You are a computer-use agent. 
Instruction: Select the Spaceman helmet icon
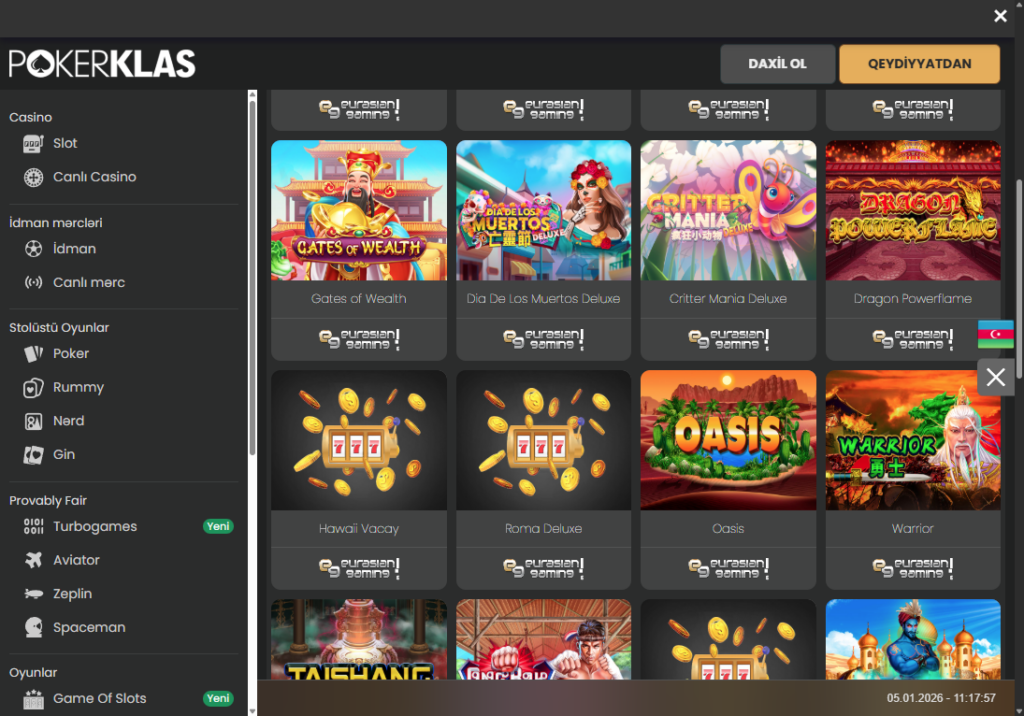click(x=33, y=627)
